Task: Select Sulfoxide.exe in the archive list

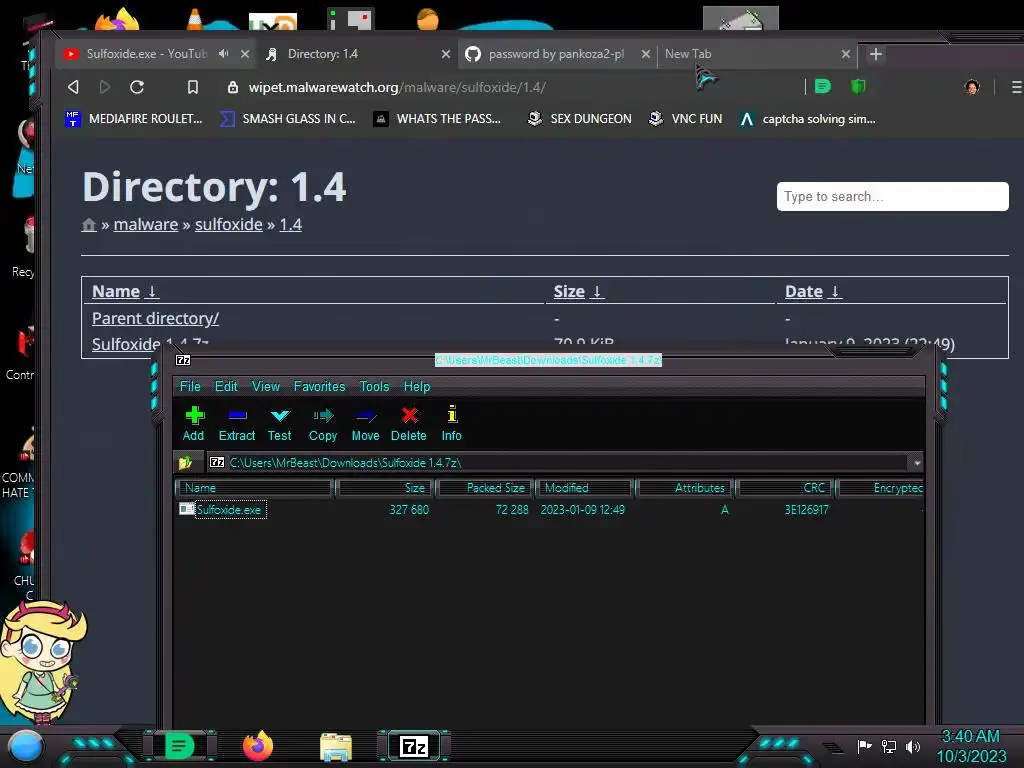Action: tap(229, 509)
